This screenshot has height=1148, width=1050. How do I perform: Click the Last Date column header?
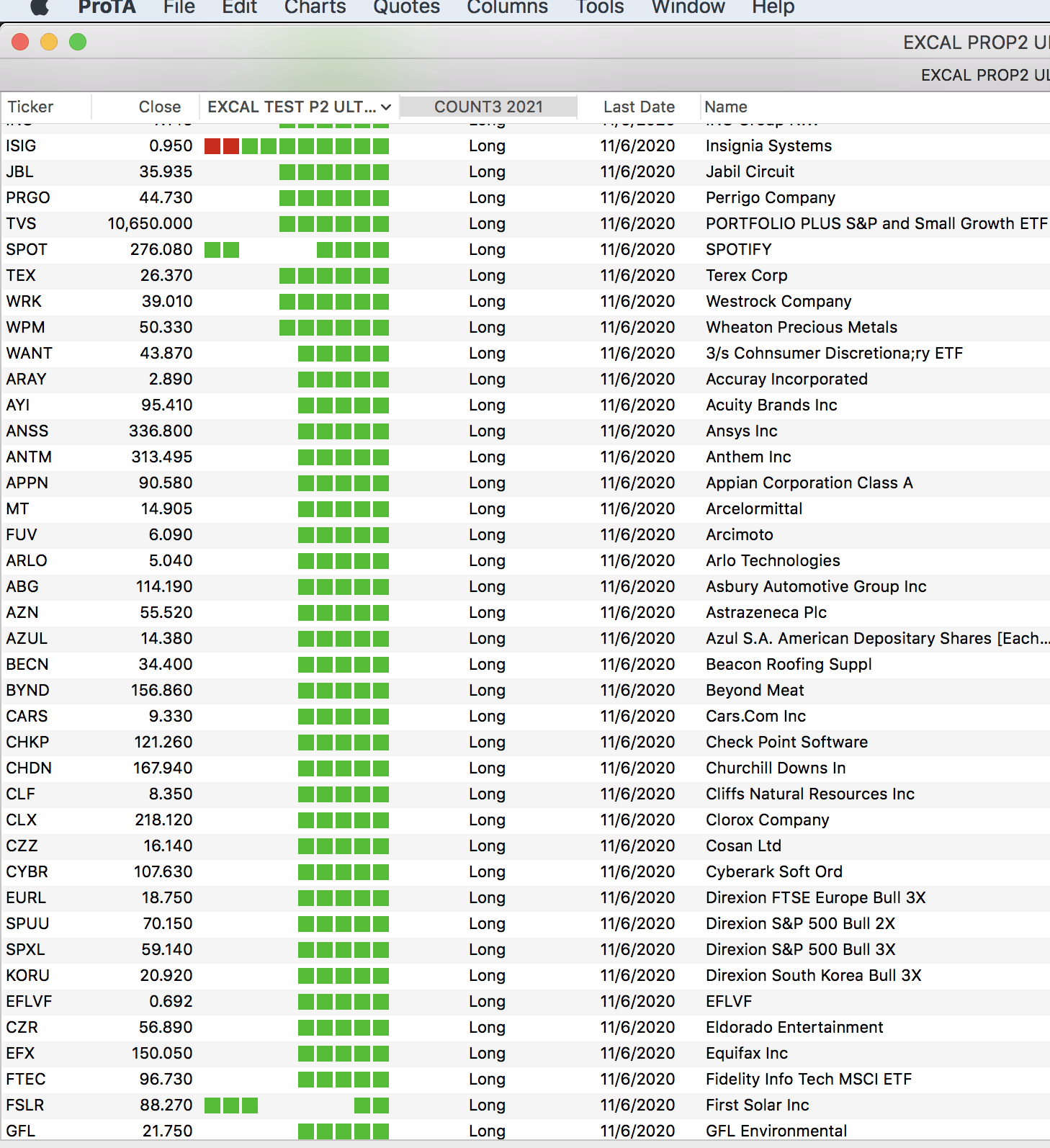click(x=639, y=107)
